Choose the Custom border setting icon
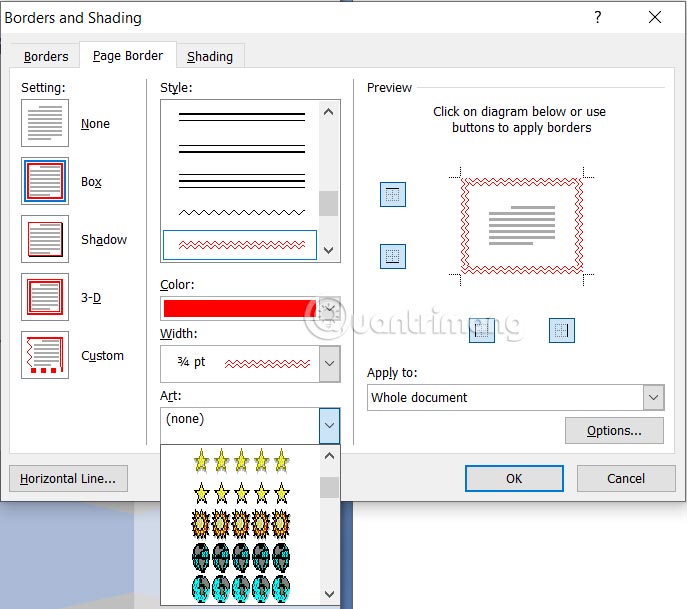 (x=45, y=355)
